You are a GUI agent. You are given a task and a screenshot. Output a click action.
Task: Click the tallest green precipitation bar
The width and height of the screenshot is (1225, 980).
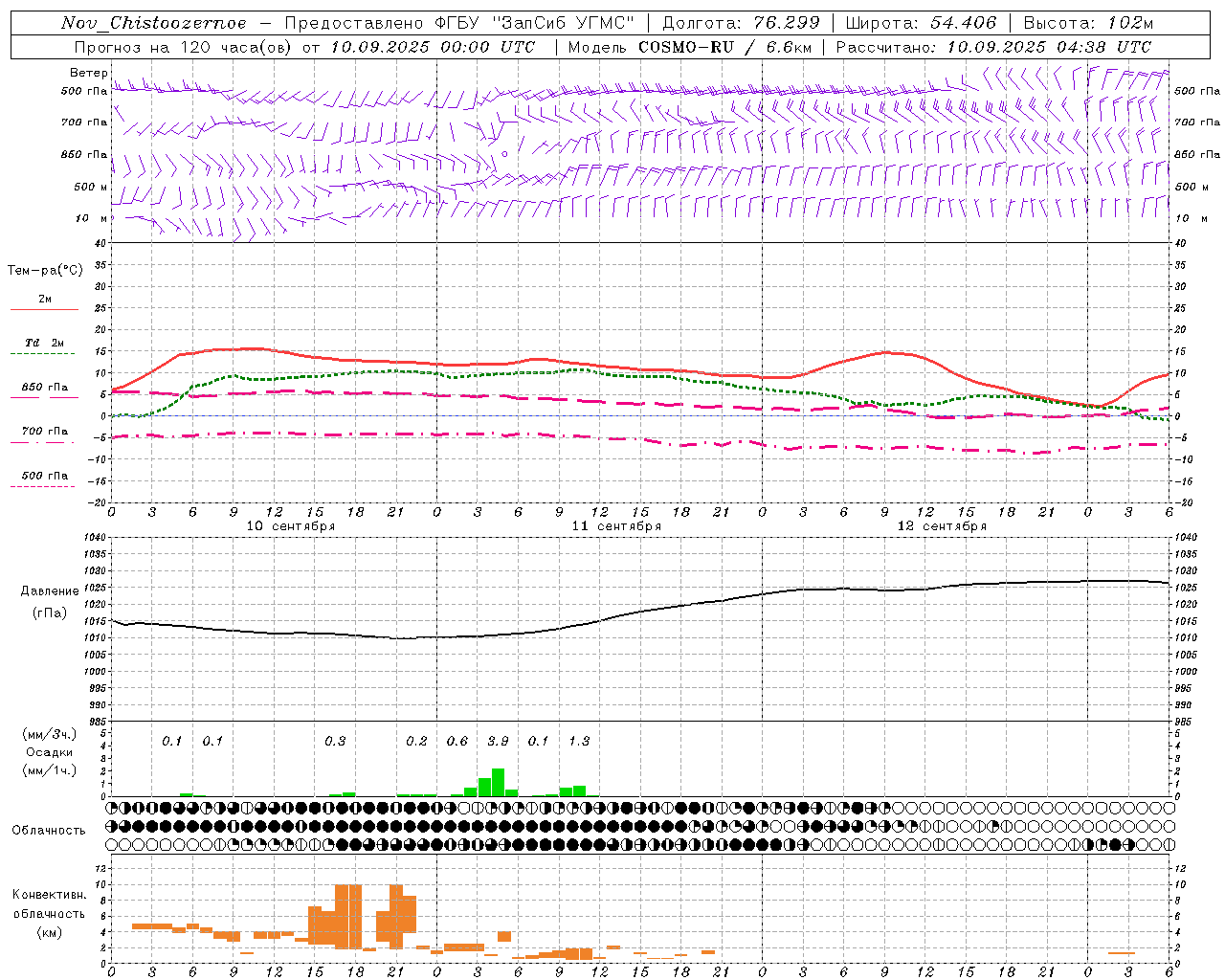click(498, 782)
